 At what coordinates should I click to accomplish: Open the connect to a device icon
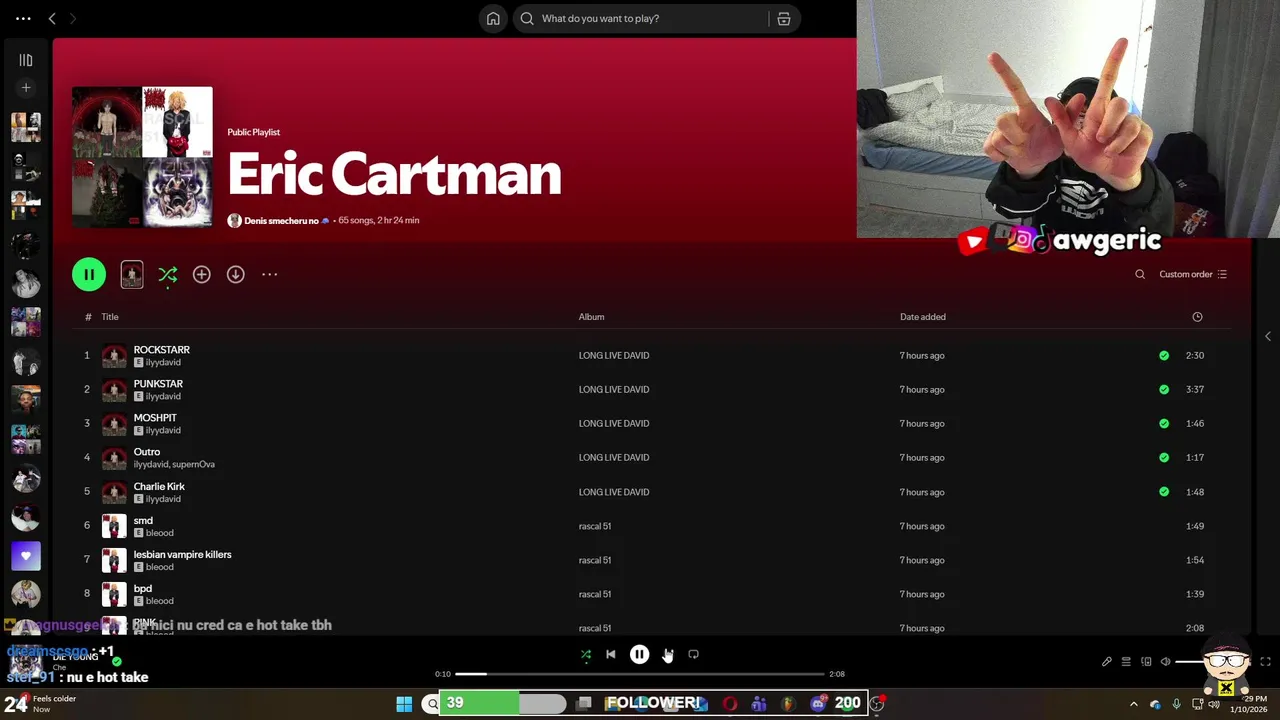click(x=1146, y=662)
